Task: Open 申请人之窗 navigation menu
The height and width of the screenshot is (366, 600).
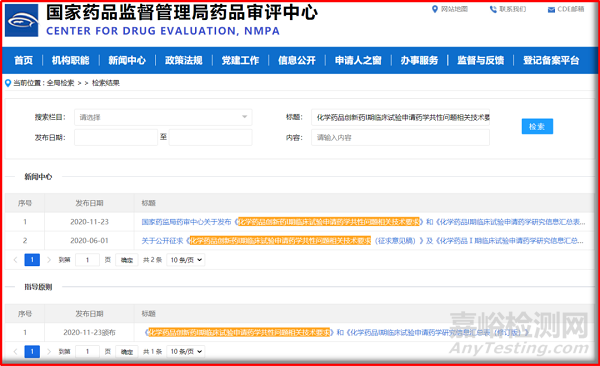Action: coord(358,60)
